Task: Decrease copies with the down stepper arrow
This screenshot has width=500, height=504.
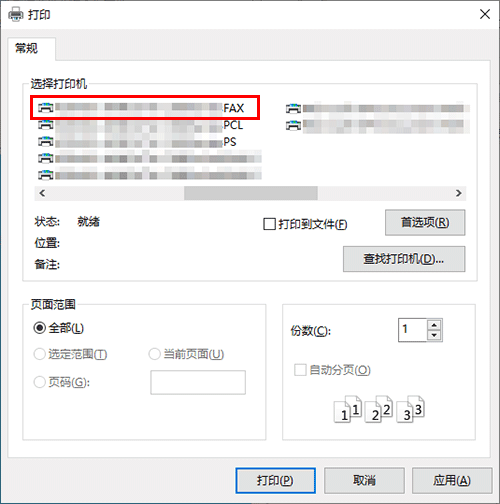Action: point(434,335)
